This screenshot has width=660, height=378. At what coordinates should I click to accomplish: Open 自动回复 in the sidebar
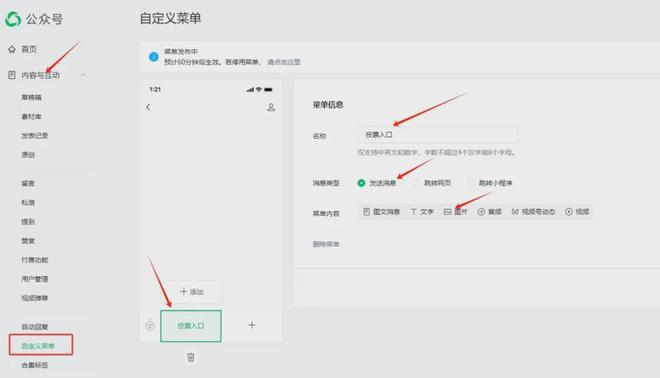click(x=35, y=327)
